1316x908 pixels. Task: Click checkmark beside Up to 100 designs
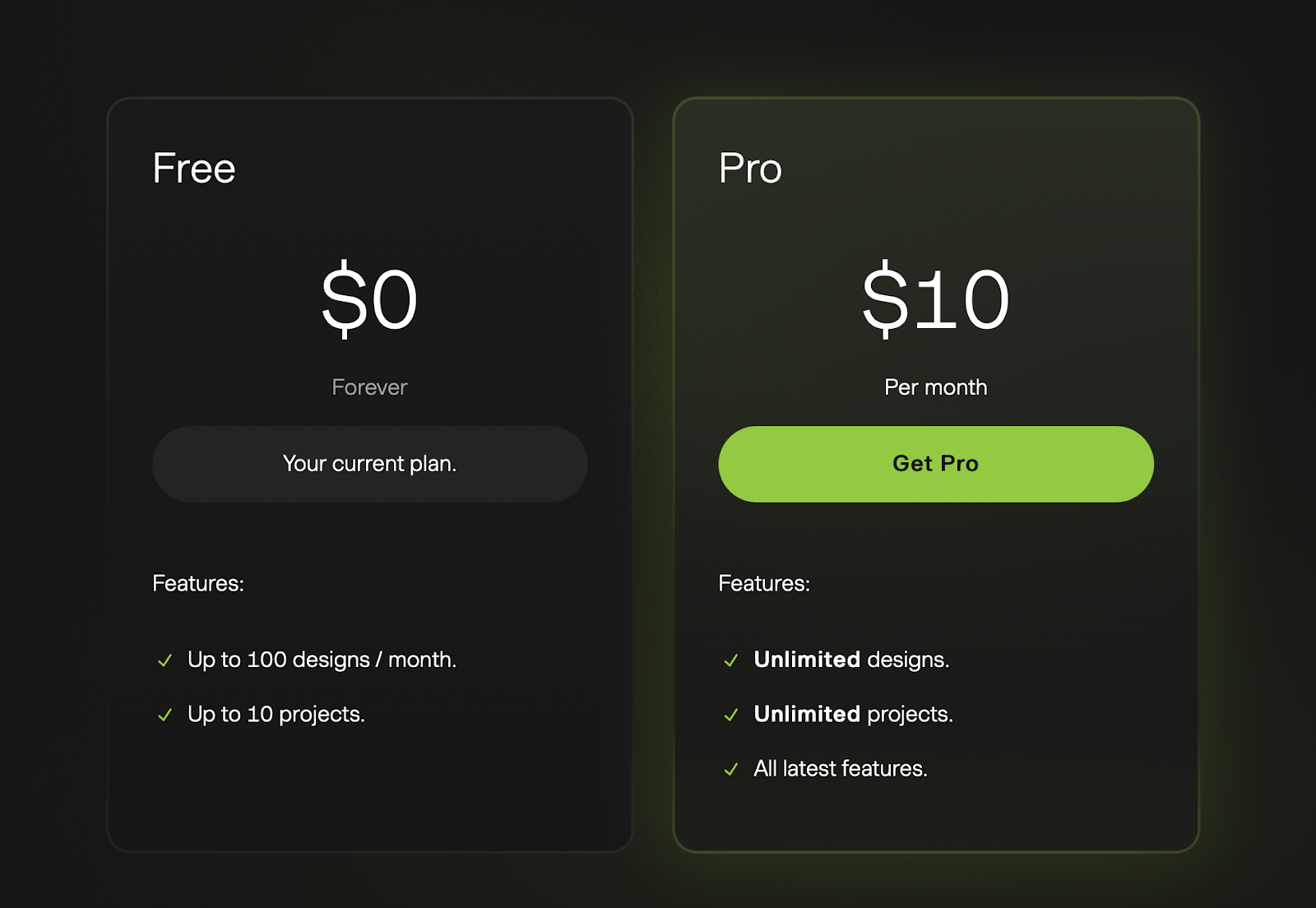pyautogui.click(x=165, y=660)
